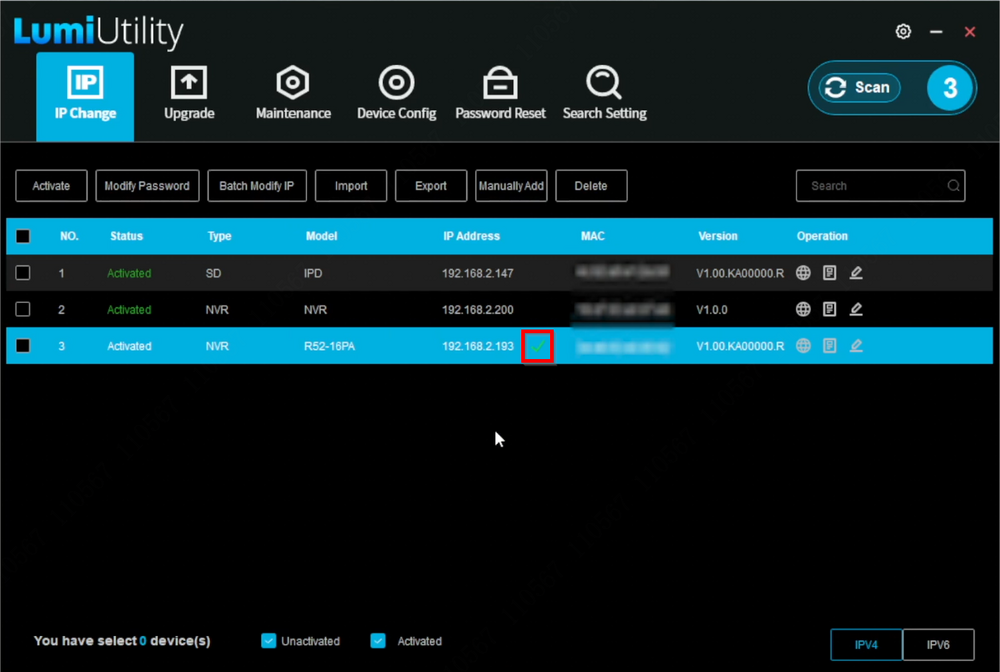Open device details icon for row 1
Image resolution: width=1000 pixels, height=672 pixels.
point(829,273)
